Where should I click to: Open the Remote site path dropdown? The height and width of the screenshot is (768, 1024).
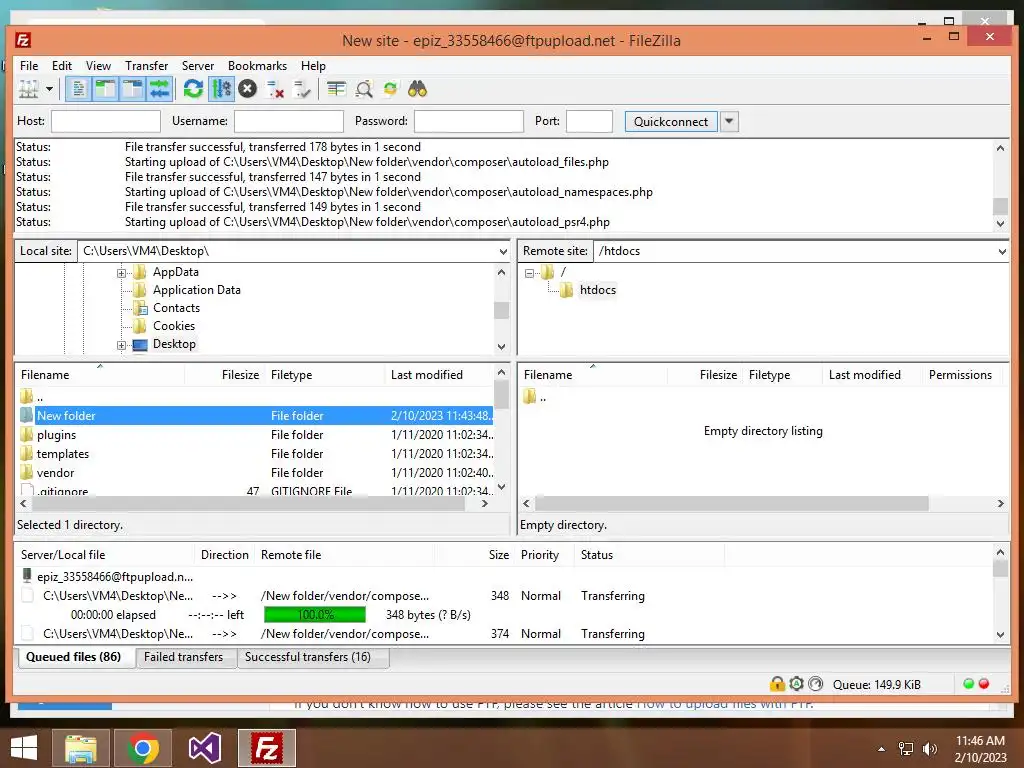pyautogui.click(x=1002, y=251)
